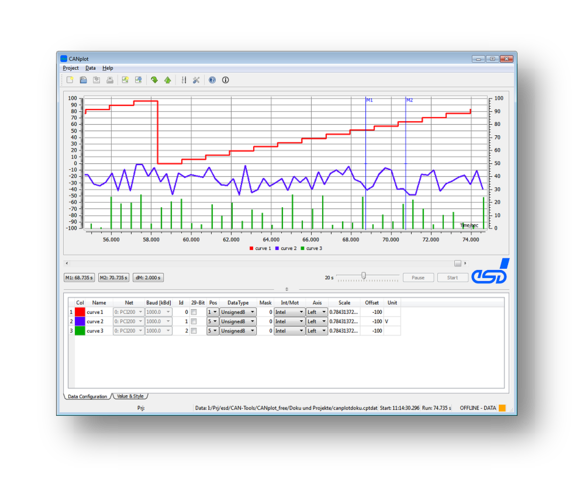Screen dimensions: 580x486
Task: Click the esd logo
Action: (490, 272)
